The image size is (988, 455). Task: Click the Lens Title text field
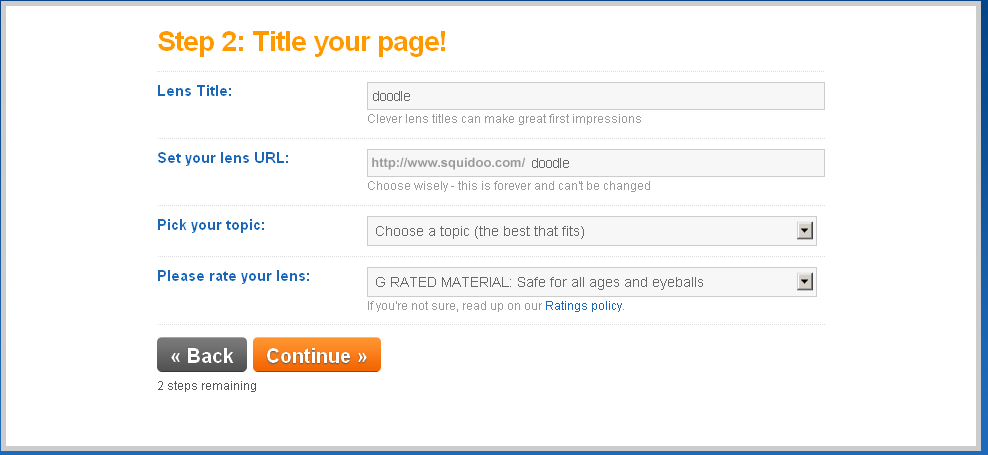tap(595, 96)
